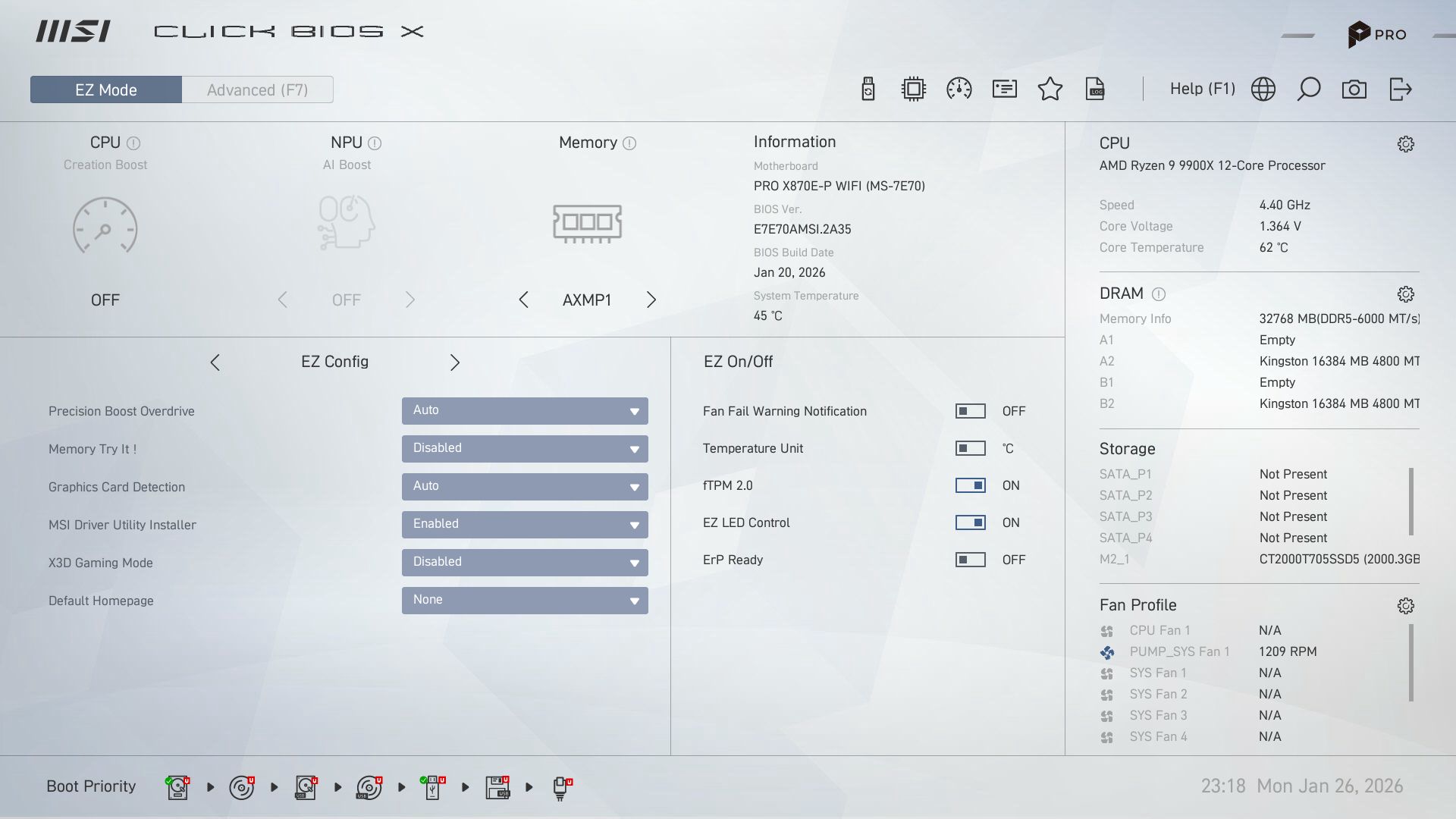The image size is (1456, 819).
Task: Capture a screenshot with the camera icon
Action: (x=1355, y=89)
